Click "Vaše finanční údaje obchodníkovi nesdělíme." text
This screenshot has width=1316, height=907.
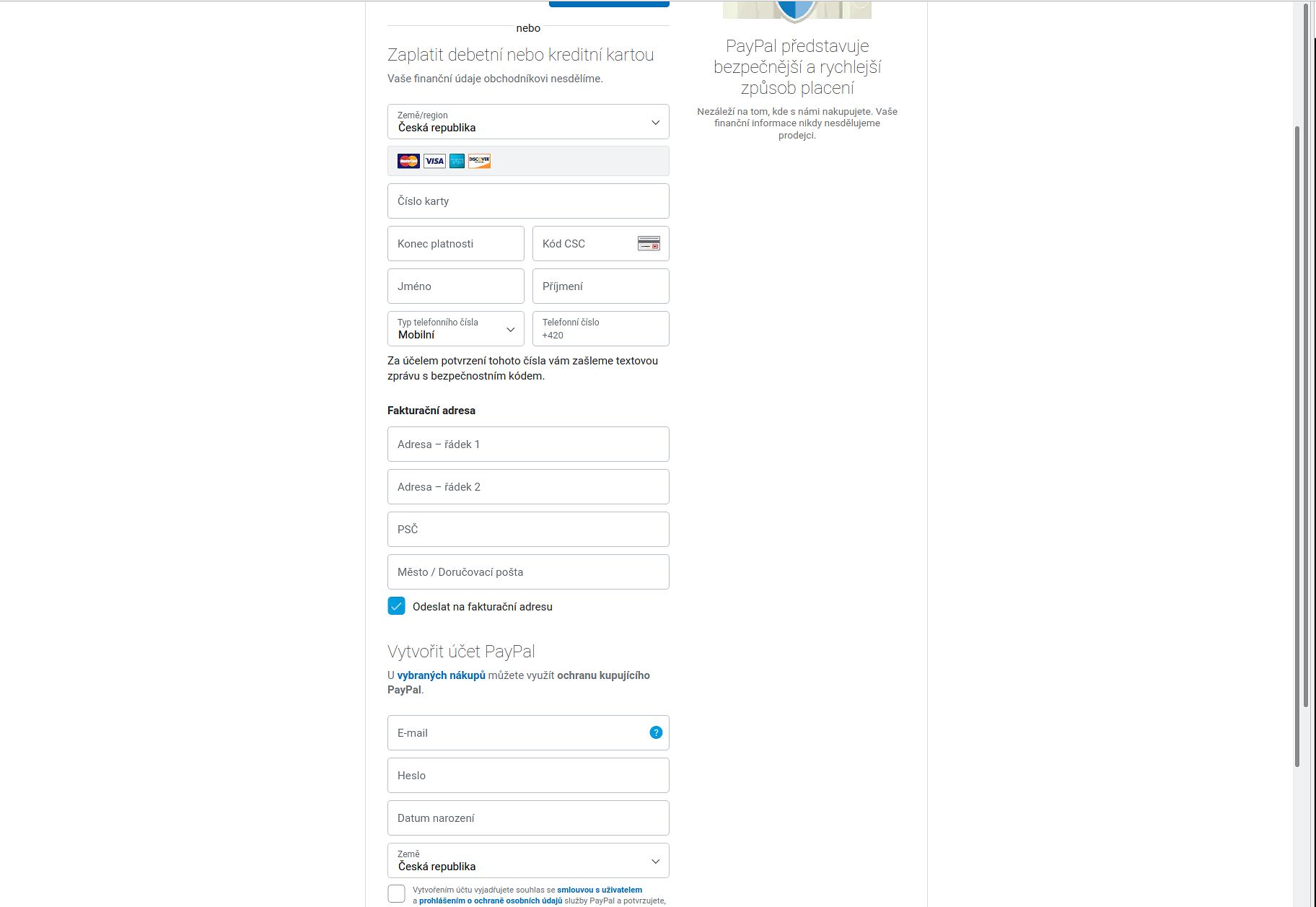[495, 79]
